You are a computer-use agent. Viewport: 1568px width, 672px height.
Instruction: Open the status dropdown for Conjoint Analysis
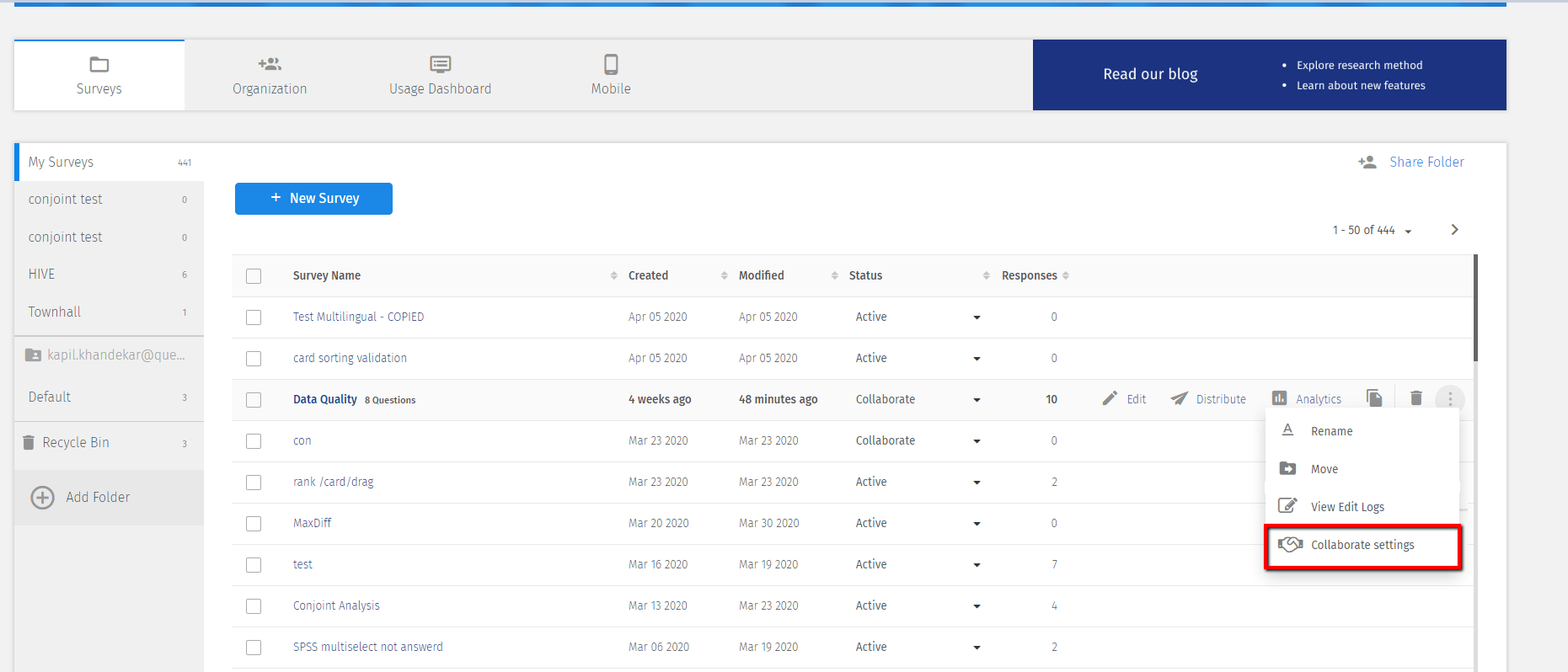[977, 606]
